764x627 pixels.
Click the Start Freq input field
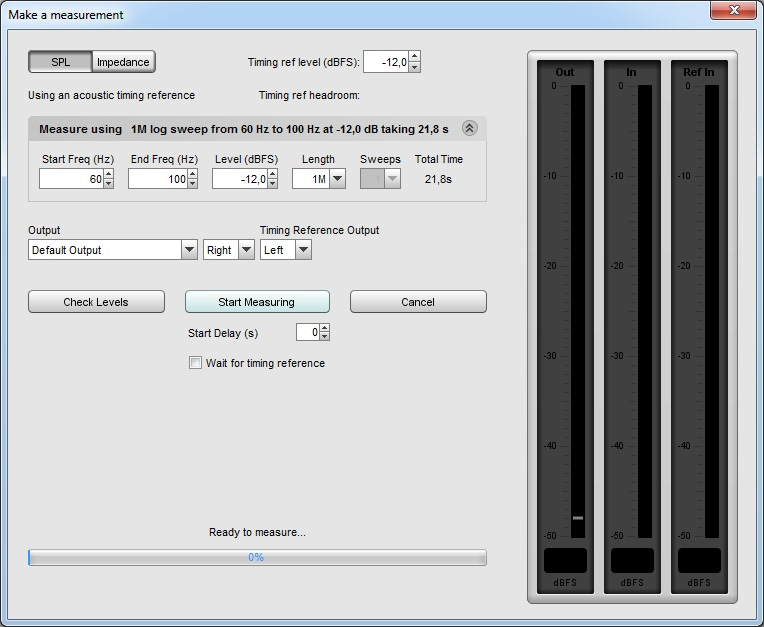coord(71,179)
